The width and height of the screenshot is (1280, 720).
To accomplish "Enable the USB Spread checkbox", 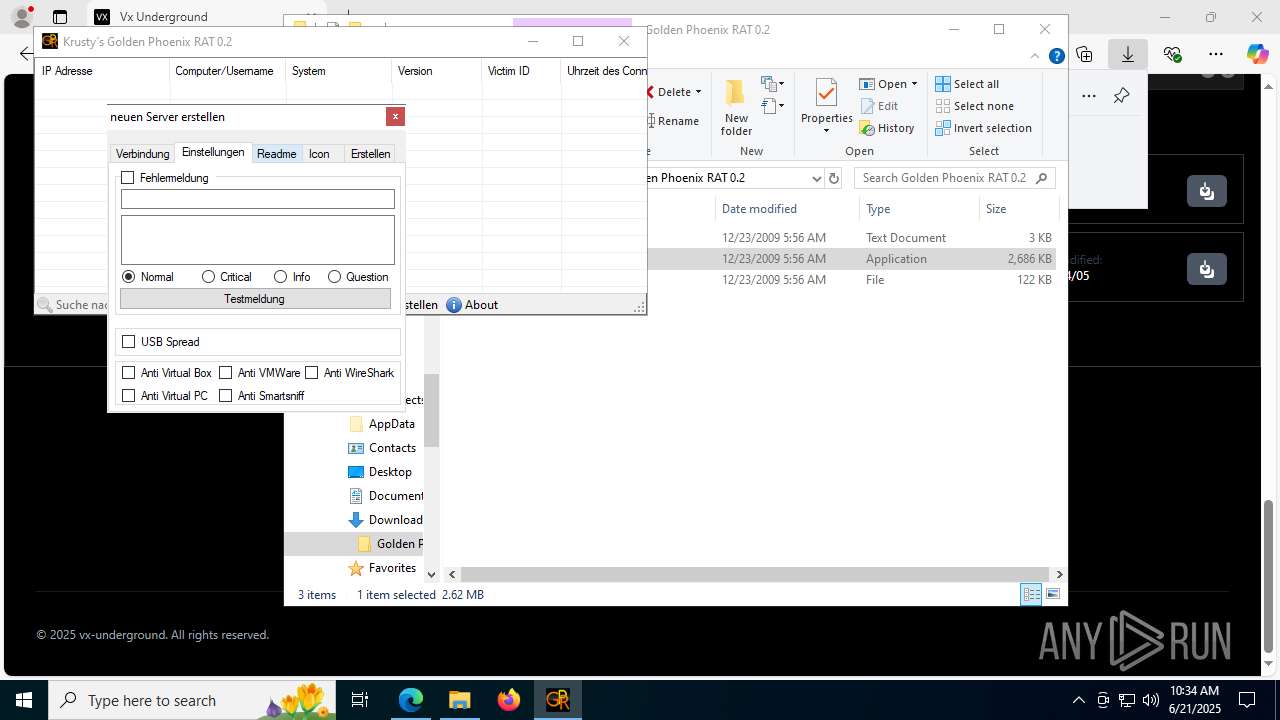I will [x=128, y=342].
